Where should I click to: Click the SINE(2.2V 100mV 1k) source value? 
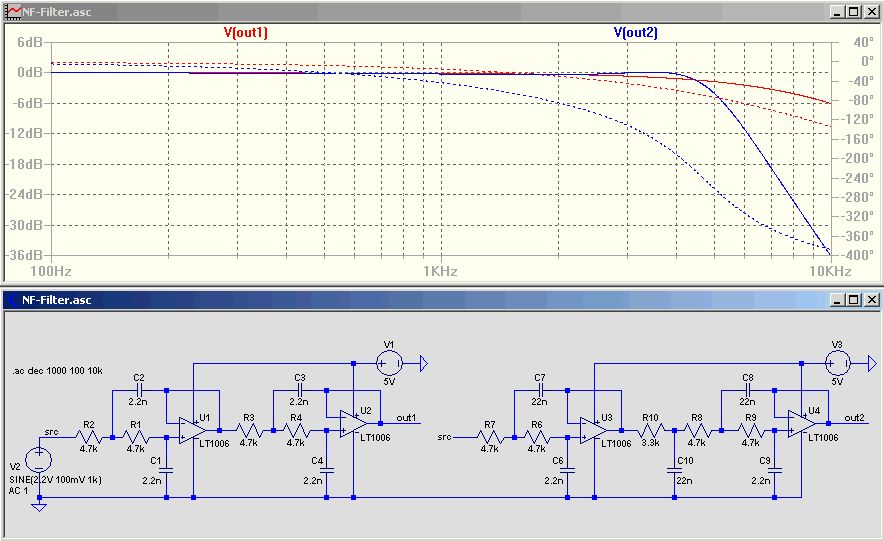(x=55, y=480)
